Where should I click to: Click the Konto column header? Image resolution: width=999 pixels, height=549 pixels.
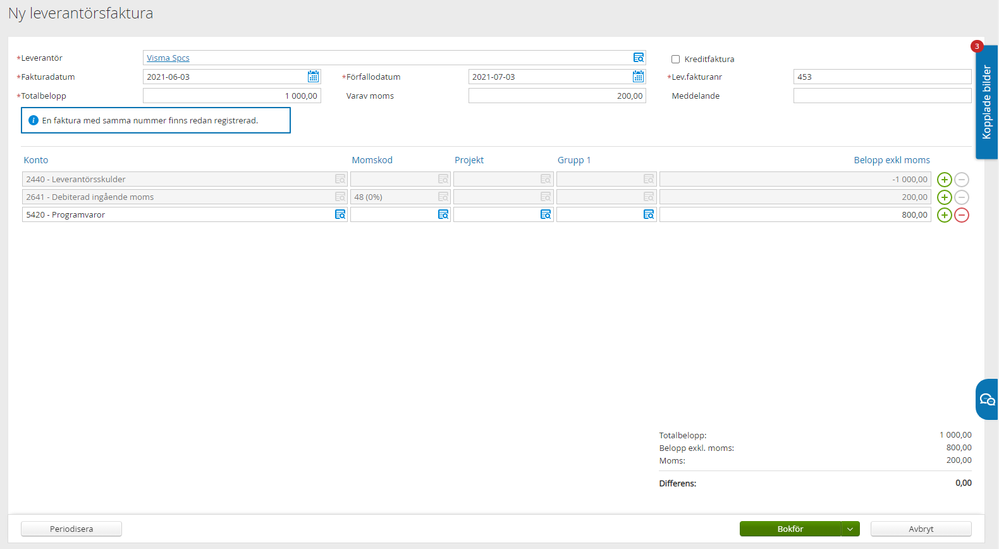[36, 160]
